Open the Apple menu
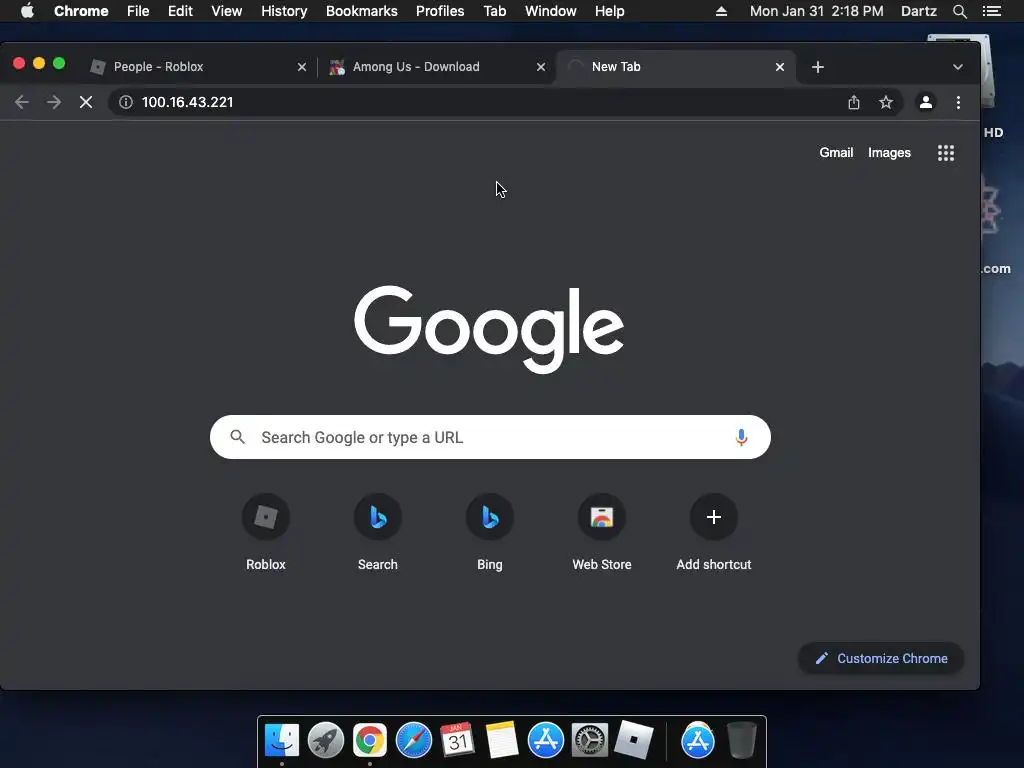 point(27,11)
